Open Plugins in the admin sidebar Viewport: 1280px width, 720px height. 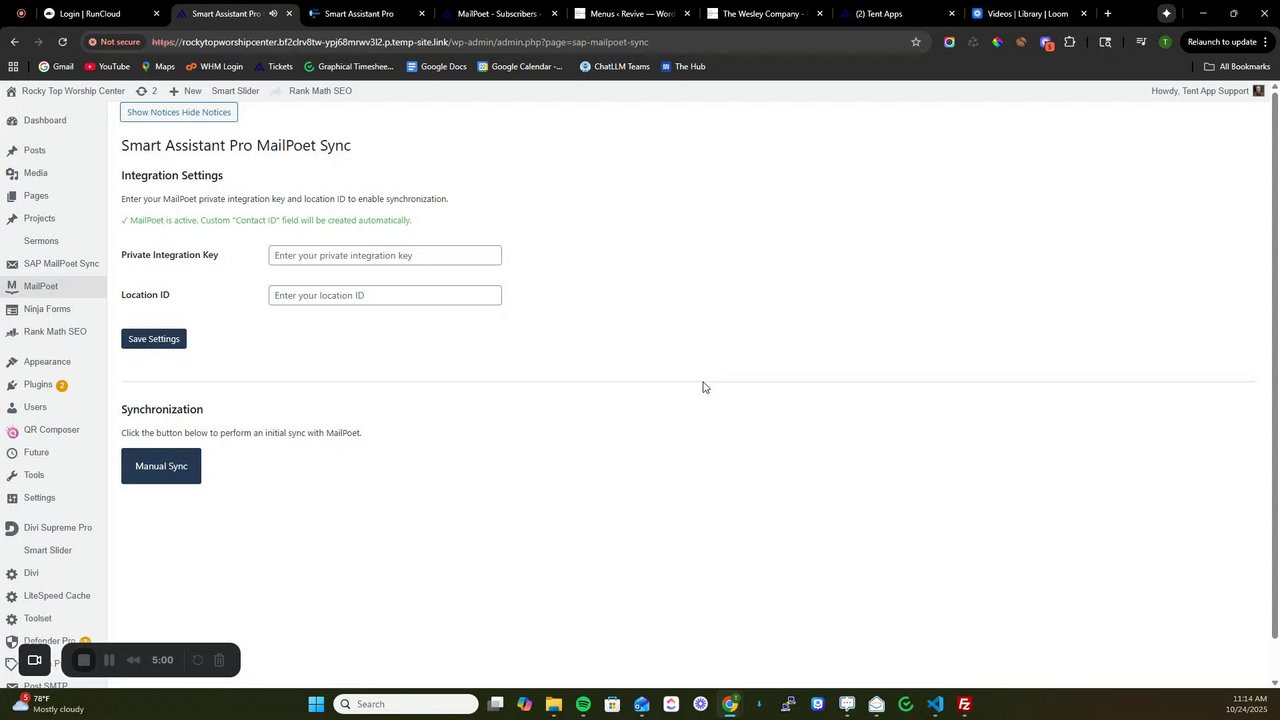coord(38,385)
